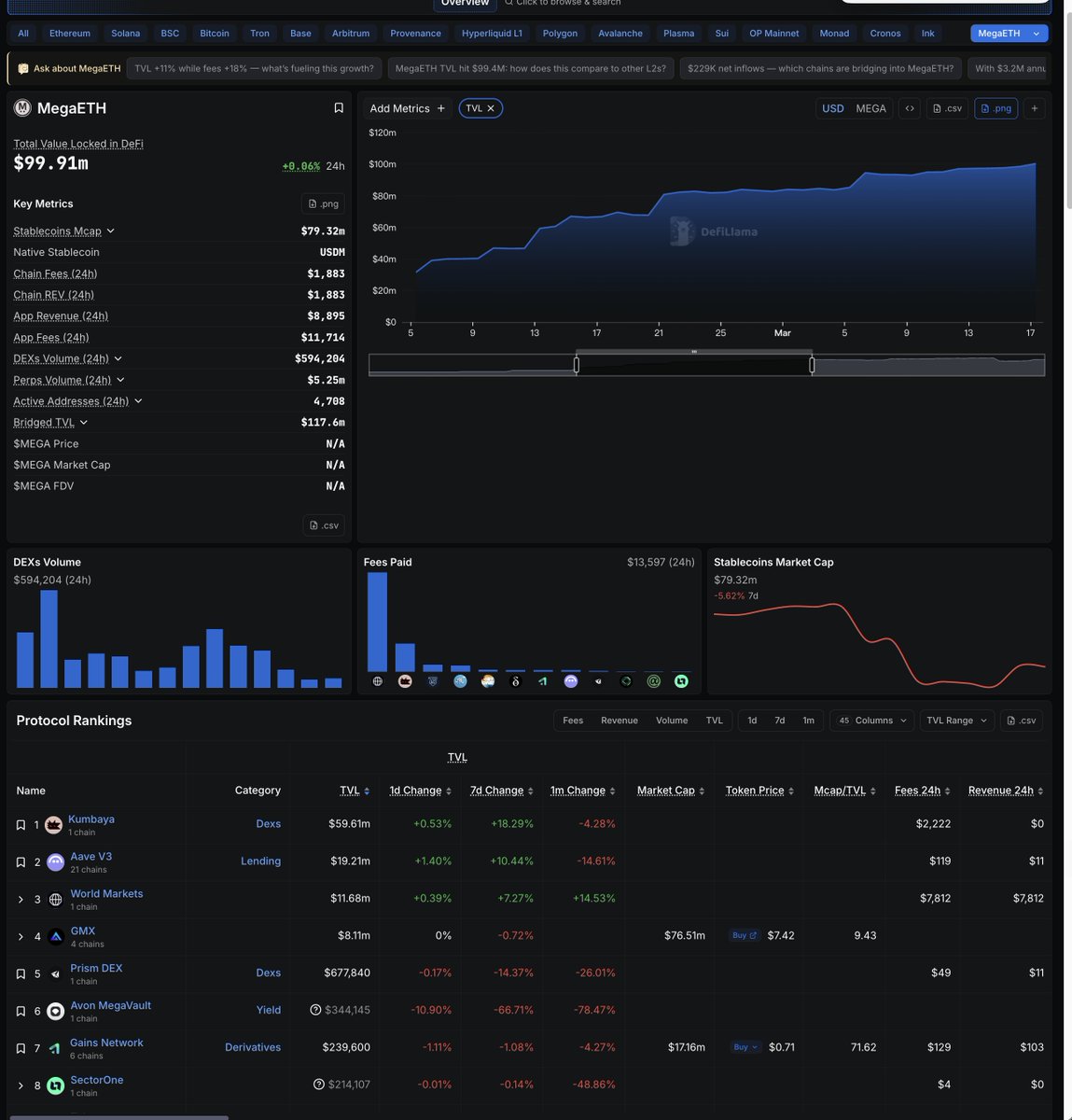
Task: Click Kumbaya protocol logo
Action: (x=54, y=825)
